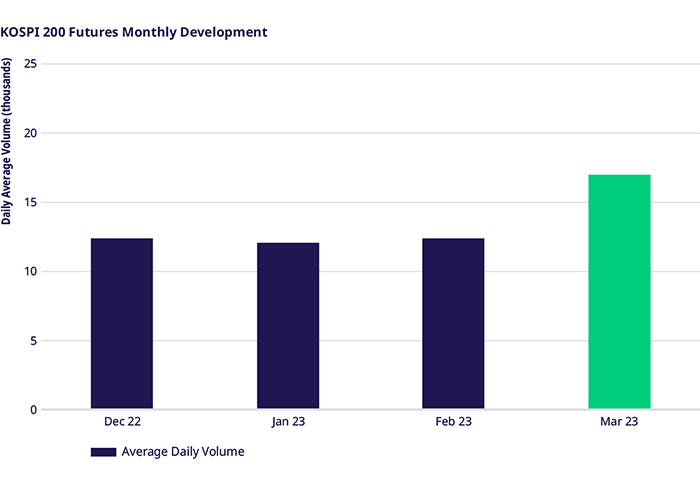
Task: Click the y-axis tick label 25
Action: point(30,64)
